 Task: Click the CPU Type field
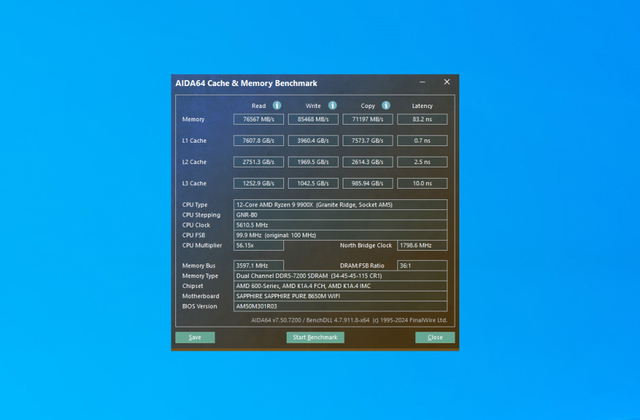(340, 204)
